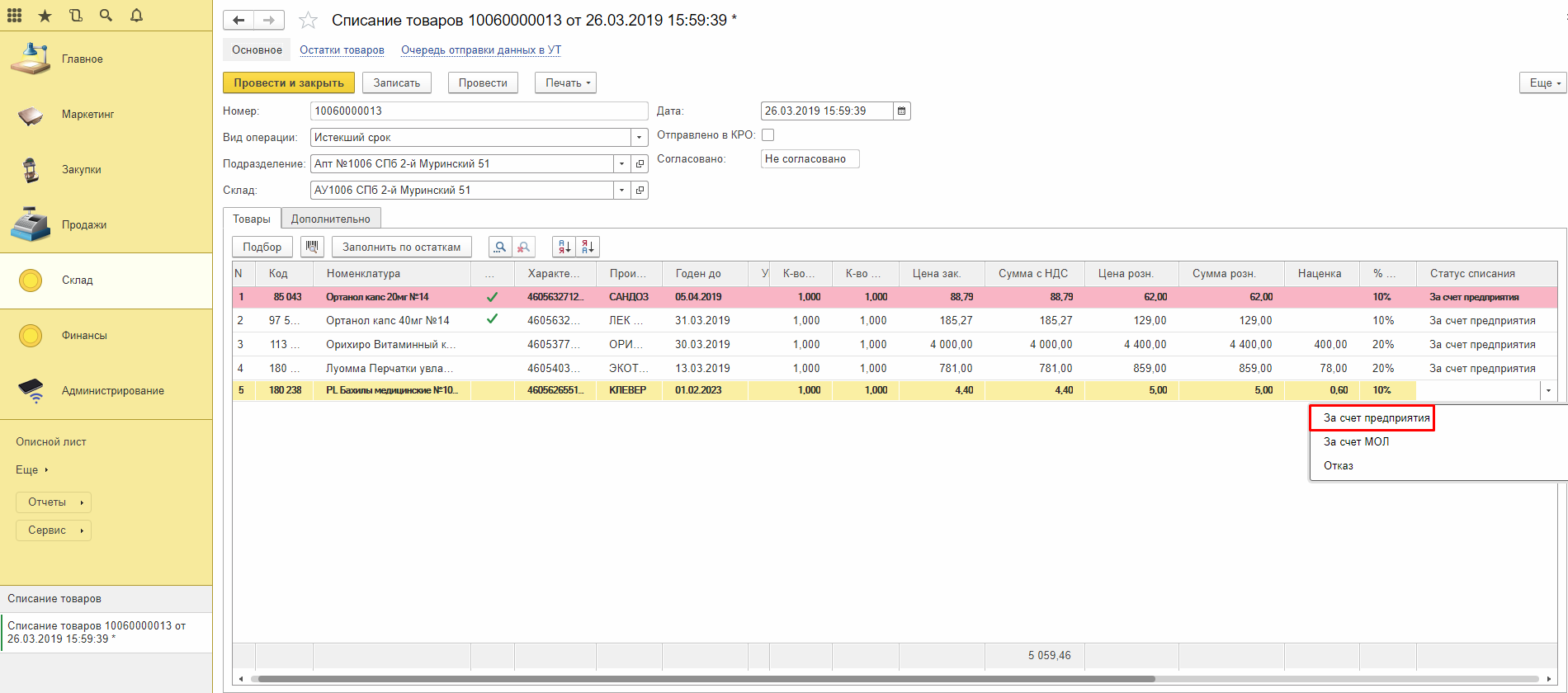Click the notifications bell icon
This screenshot has height=693, width=1568.
(137, 15)
